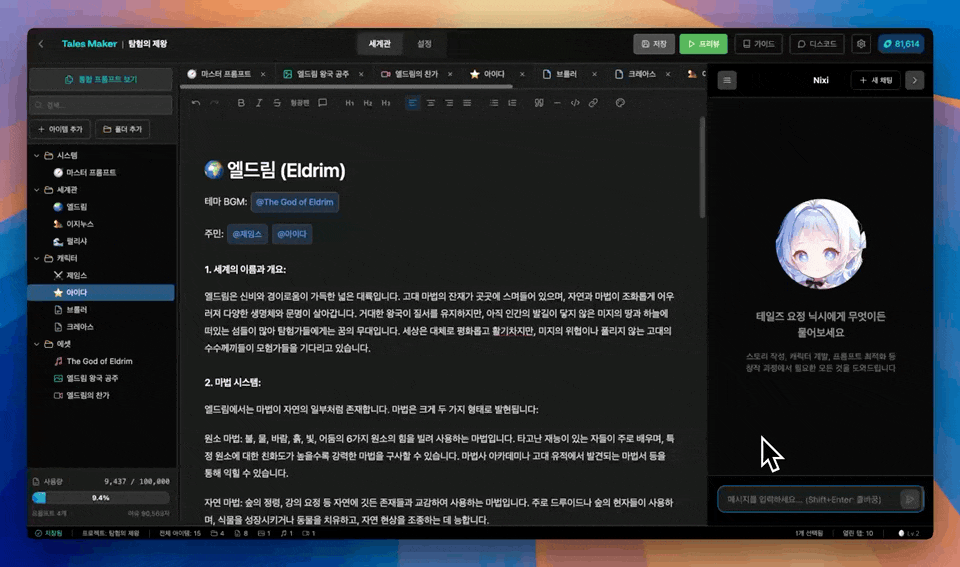Collapse the 캐릭터 folder in sidebar
The image size is (960, 567).
[36, 258]
